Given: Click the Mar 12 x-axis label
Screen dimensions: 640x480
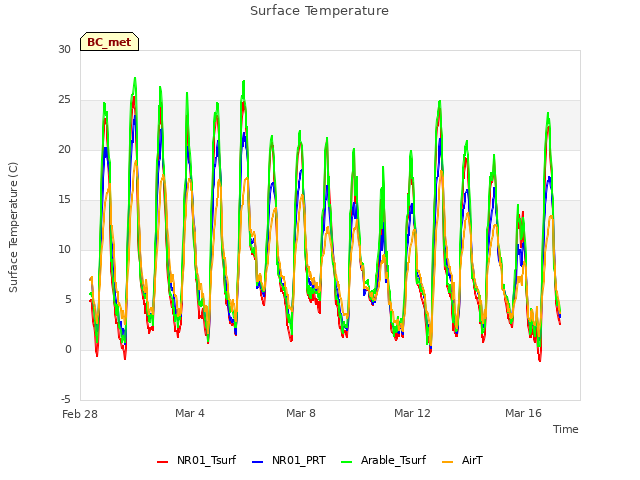Looking at the screenshot, I should tap(412, 413).
